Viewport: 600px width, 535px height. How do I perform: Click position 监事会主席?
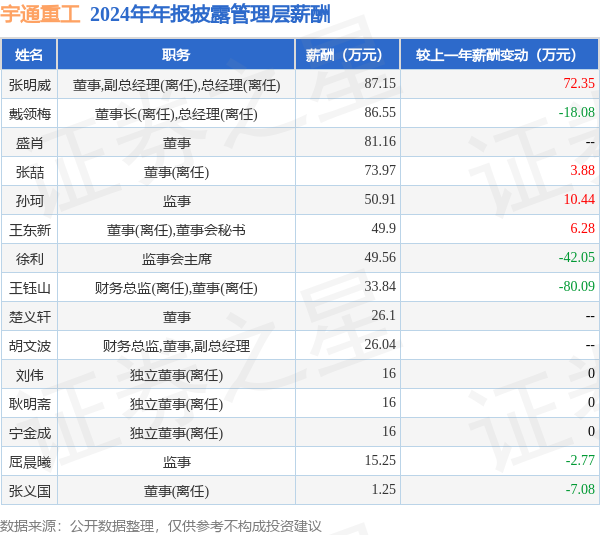point(176,259)
